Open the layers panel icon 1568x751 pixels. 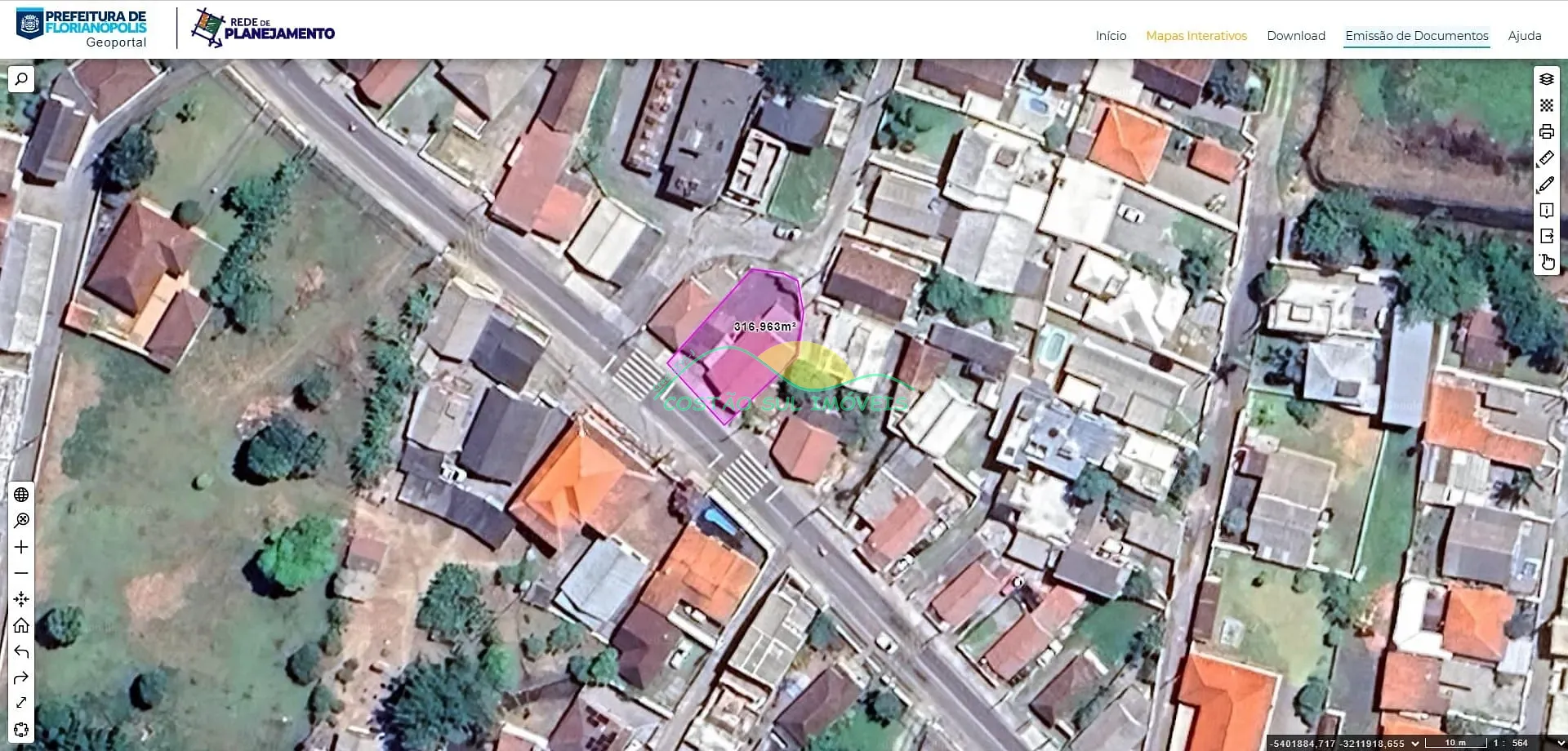tap(1546, 79)
